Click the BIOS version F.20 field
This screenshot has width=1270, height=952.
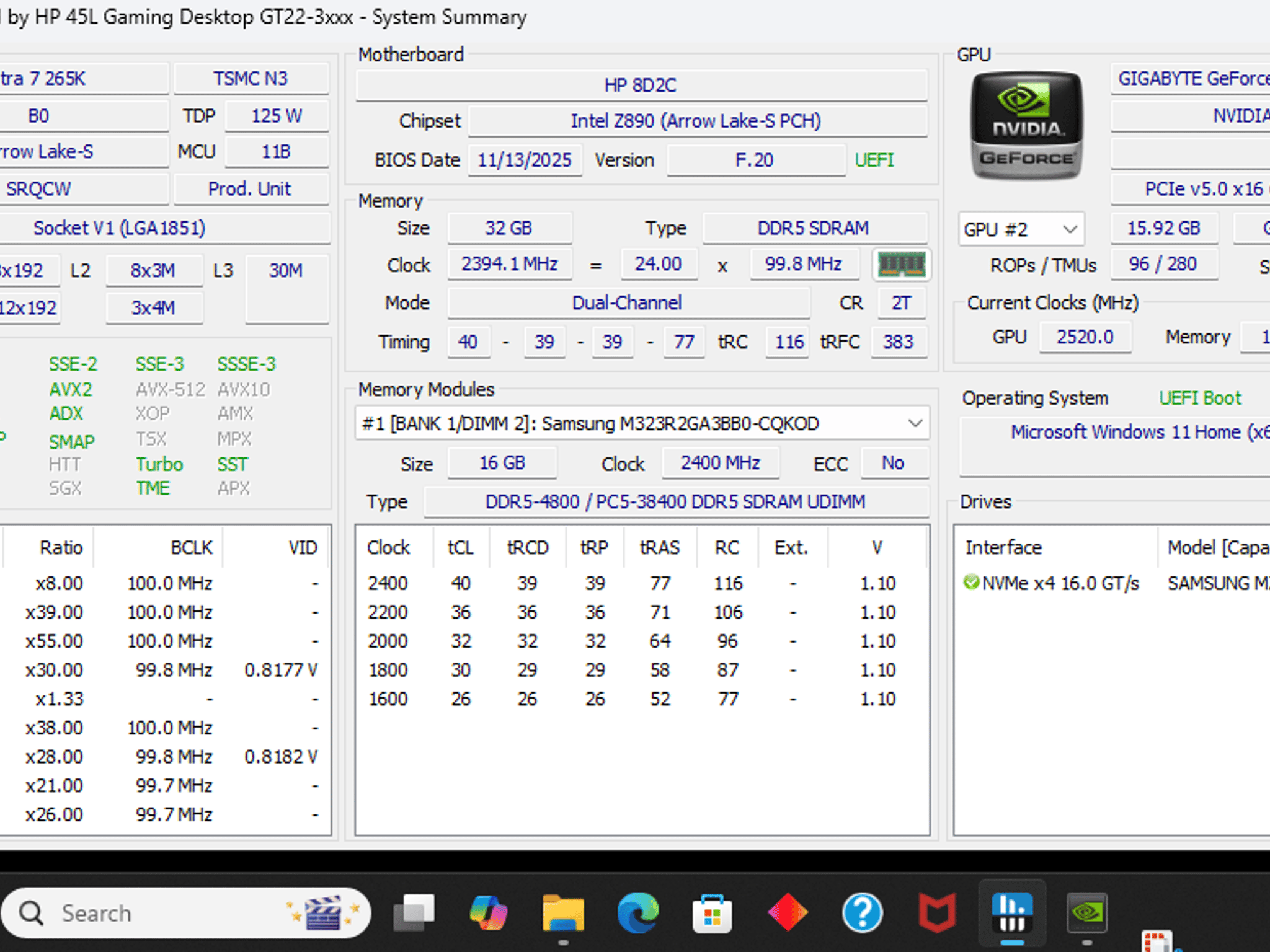[755, 160]
